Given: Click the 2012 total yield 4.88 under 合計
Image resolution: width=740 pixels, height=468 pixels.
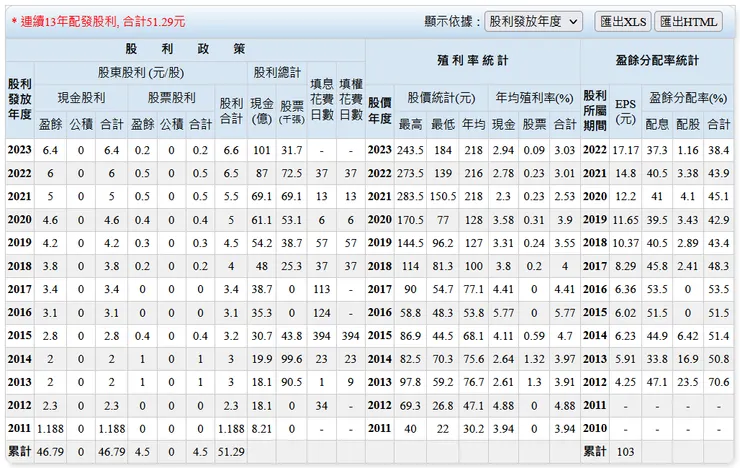Looking at the screenshot, I should (564, 406).
